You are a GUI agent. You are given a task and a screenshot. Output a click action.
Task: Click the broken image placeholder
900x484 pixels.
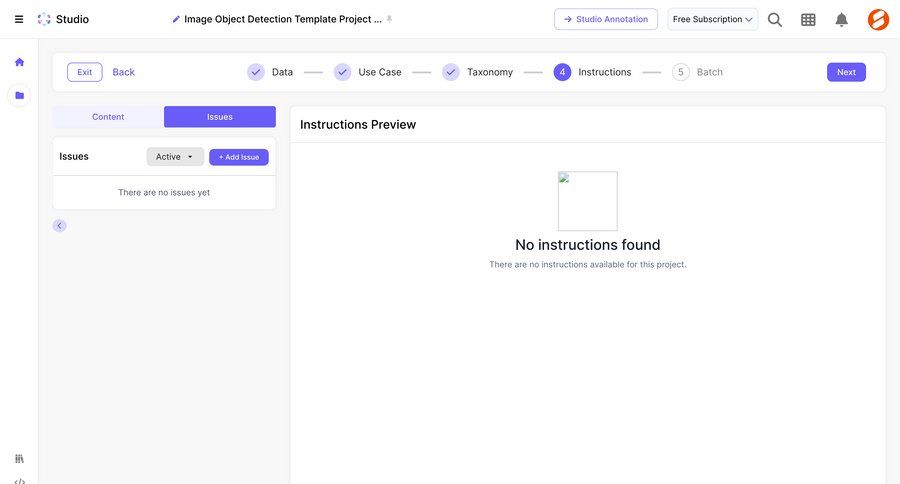588,201
